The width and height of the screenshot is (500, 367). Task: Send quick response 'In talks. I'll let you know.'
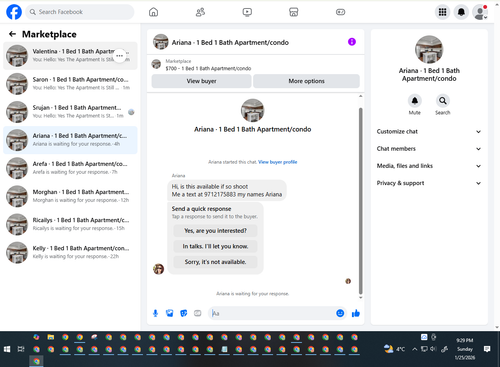(215, 246)
